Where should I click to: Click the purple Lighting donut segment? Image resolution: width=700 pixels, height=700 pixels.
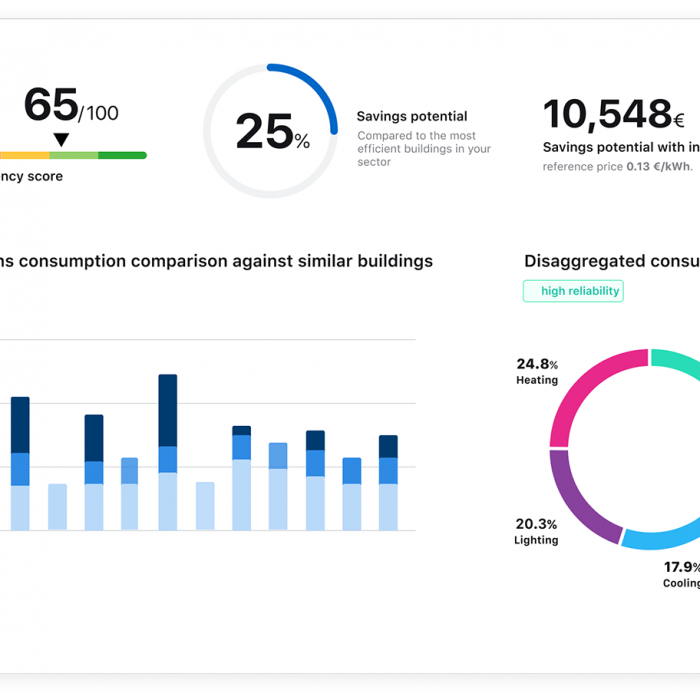point(578,500)
